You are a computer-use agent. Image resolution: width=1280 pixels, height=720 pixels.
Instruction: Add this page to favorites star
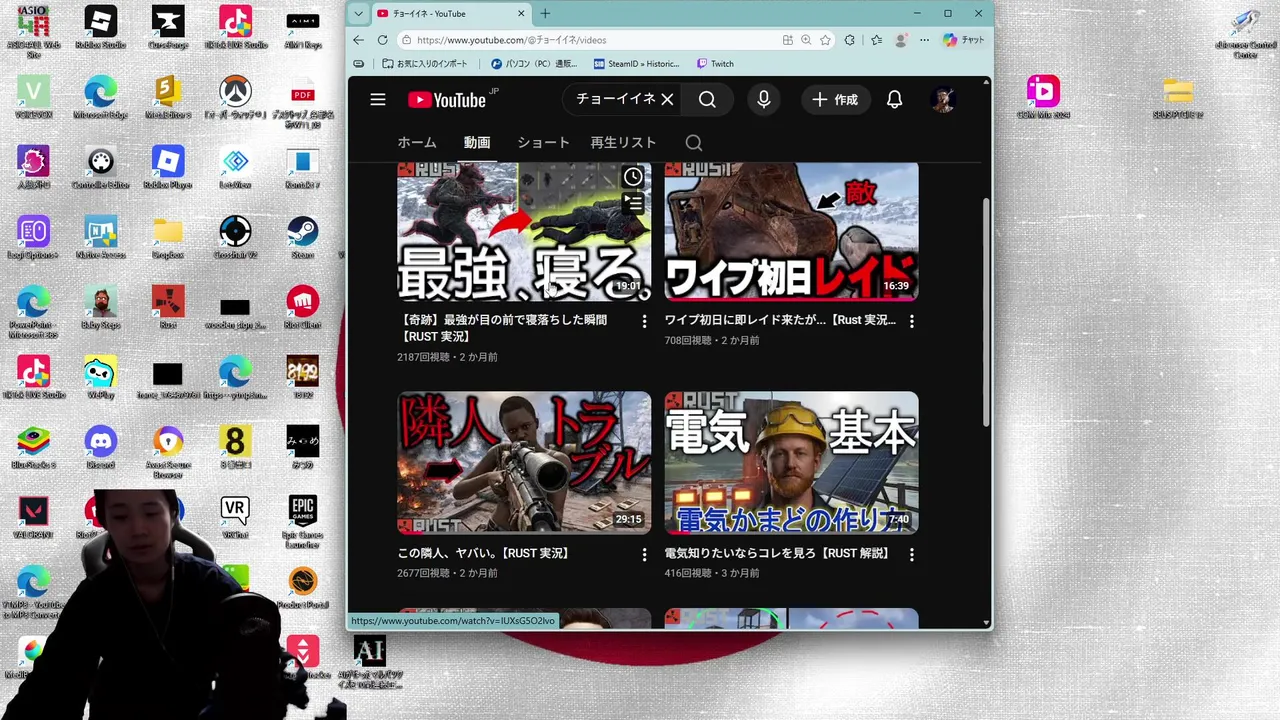[x=825, y=40]
